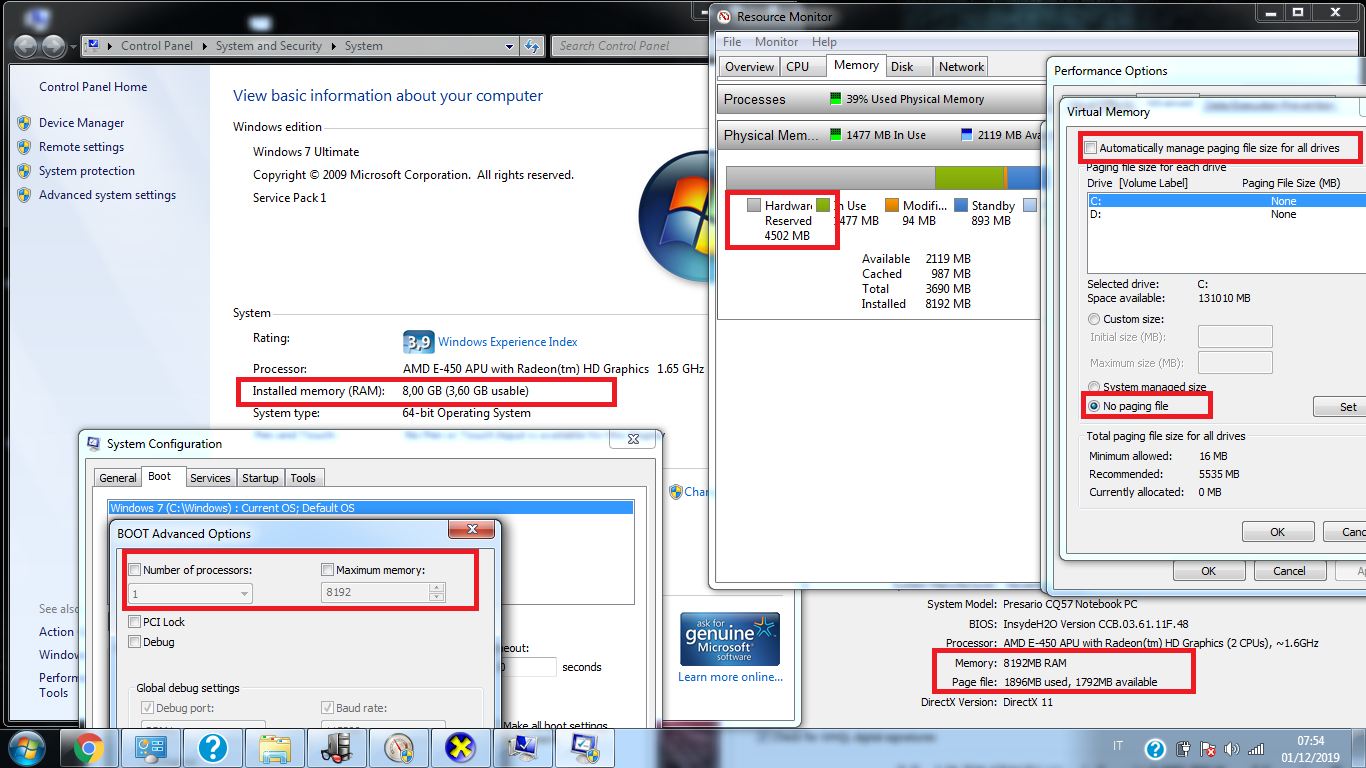Image resolution: width=1366 pixels, height=768 pixels.
Task: Open the Help question mark taskbar icon
Action: (x=212, y=748)
